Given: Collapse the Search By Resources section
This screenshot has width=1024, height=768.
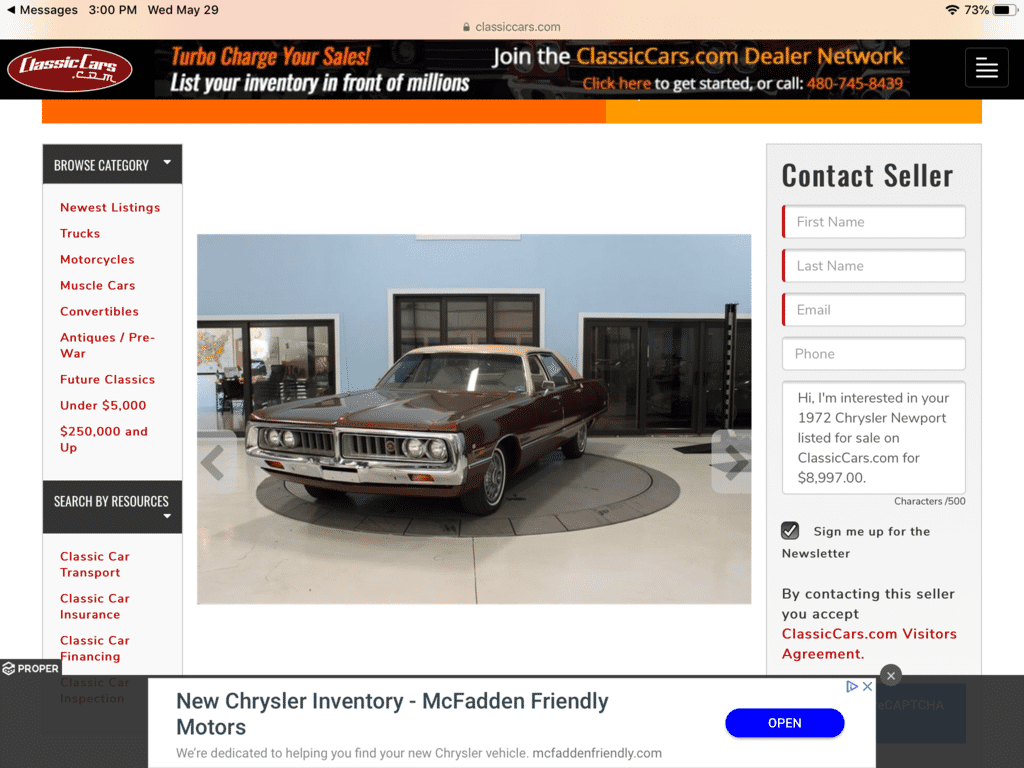Looking at the screenshot, I should 167,516.
